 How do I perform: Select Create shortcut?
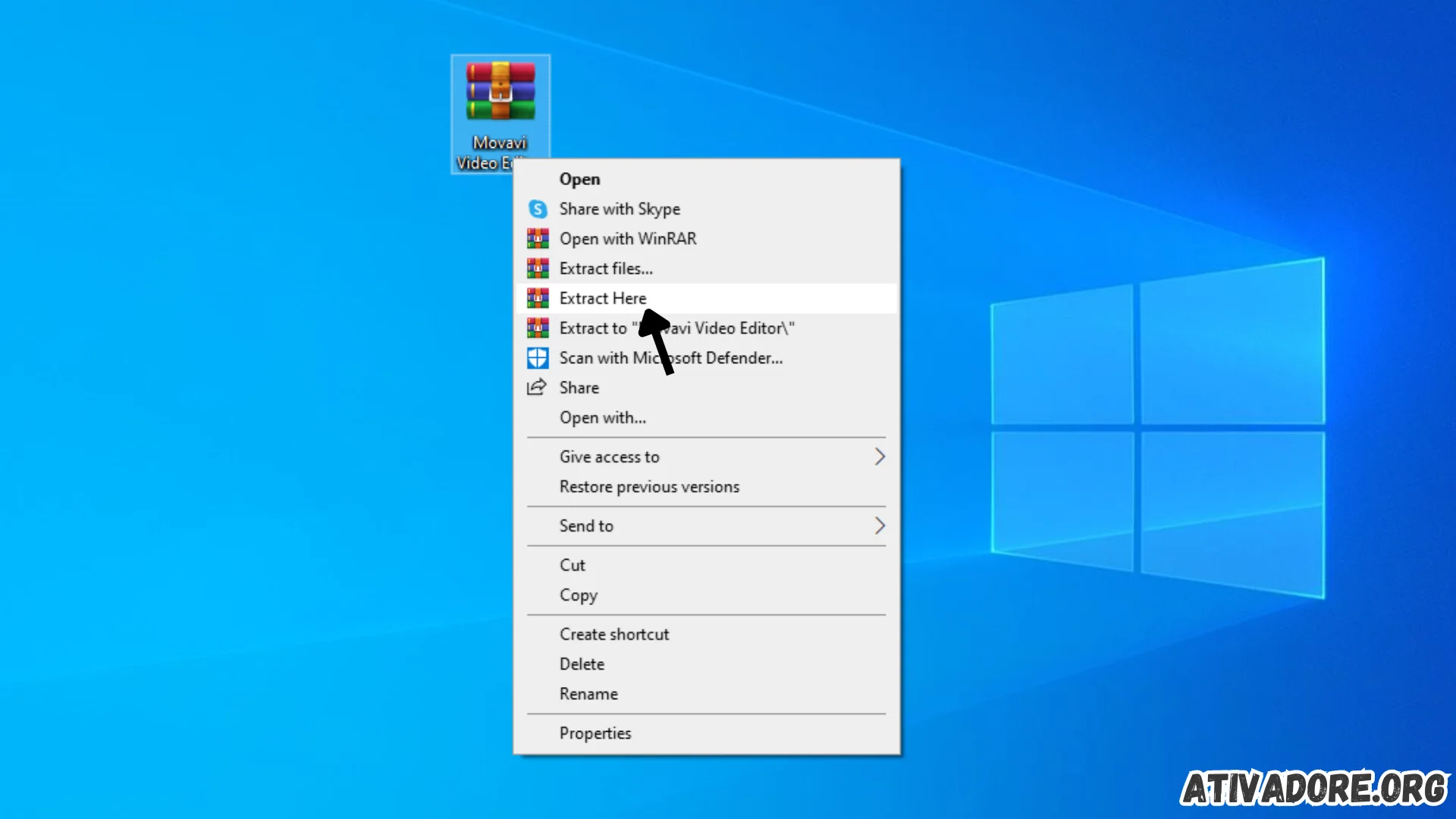[x=705, y=634]
